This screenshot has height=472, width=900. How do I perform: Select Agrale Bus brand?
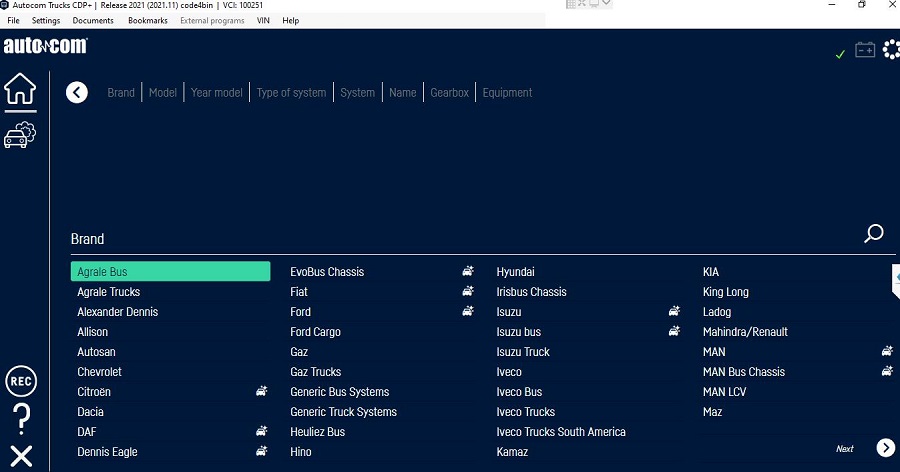pyautogui.click(x=170, y=272)
